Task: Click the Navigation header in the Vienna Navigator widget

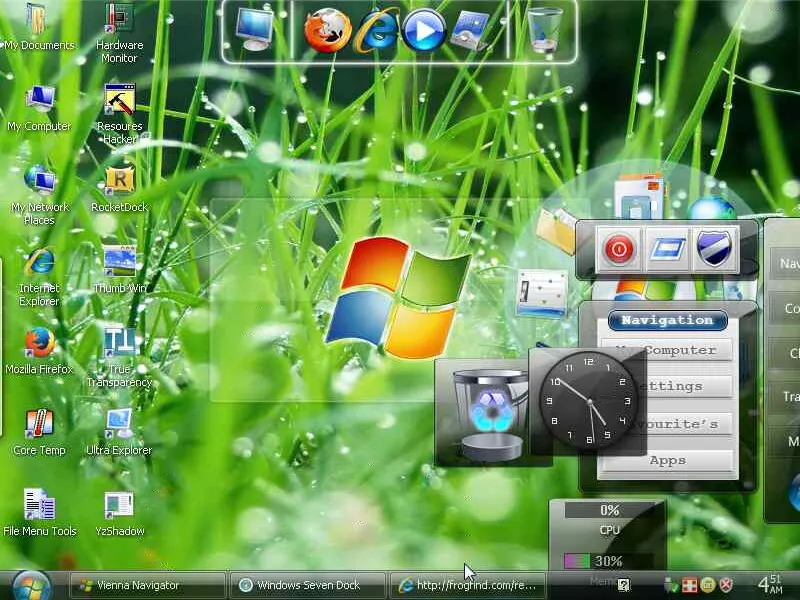Action: (667, 320)
